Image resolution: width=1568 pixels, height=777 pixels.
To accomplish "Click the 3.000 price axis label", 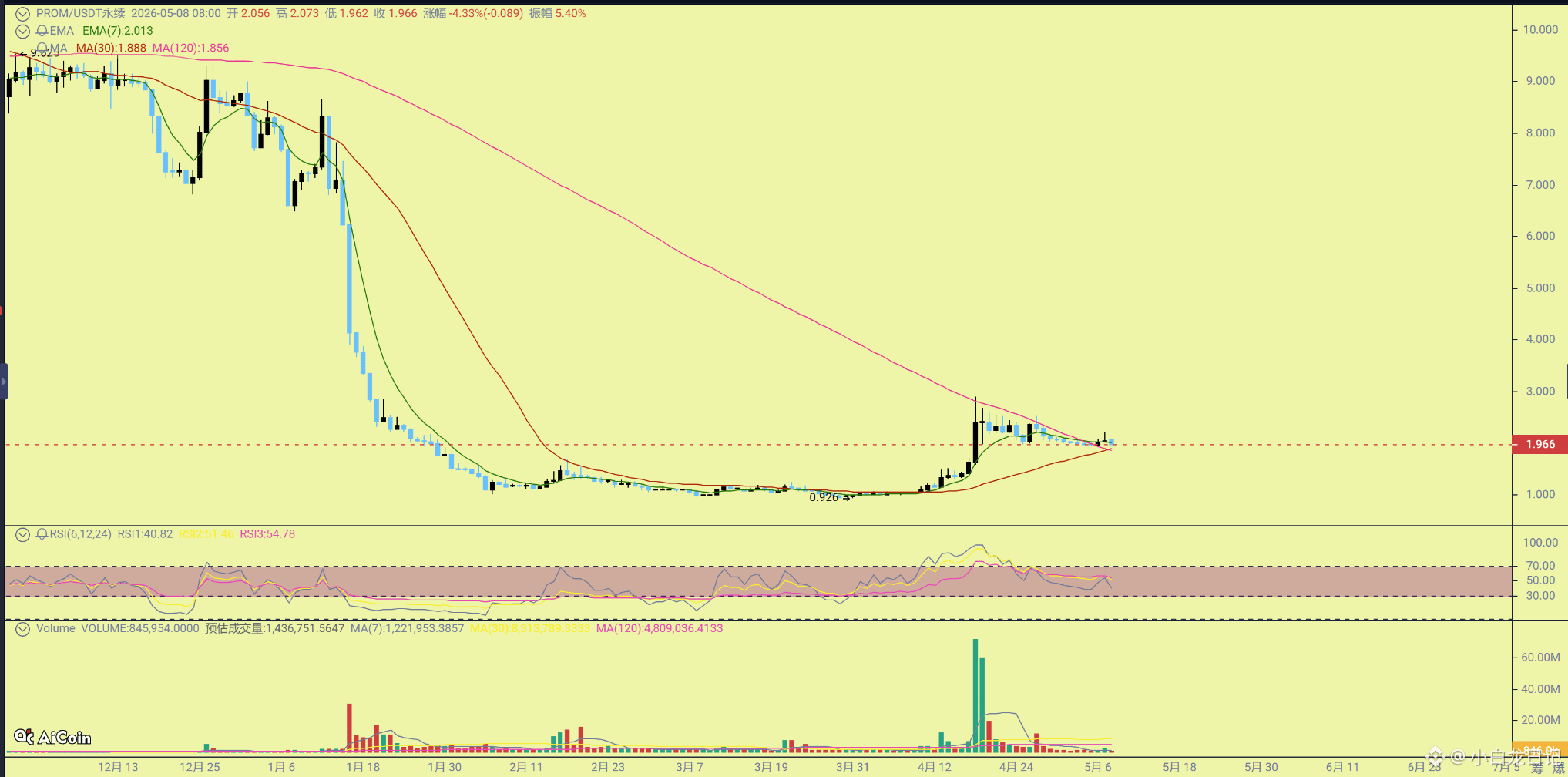I will click(x=1540, y=392).
